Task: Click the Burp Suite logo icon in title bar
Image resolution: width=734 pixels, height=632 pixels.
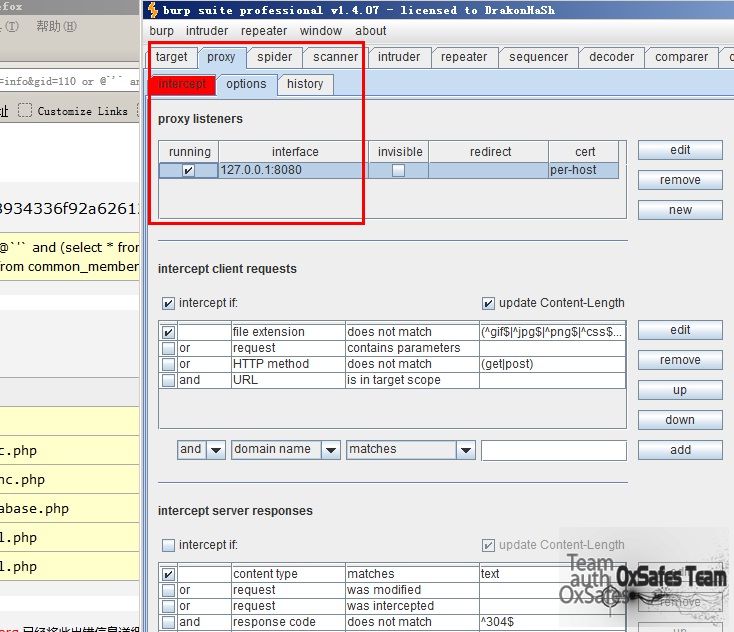Action: (x=153, y=10)
